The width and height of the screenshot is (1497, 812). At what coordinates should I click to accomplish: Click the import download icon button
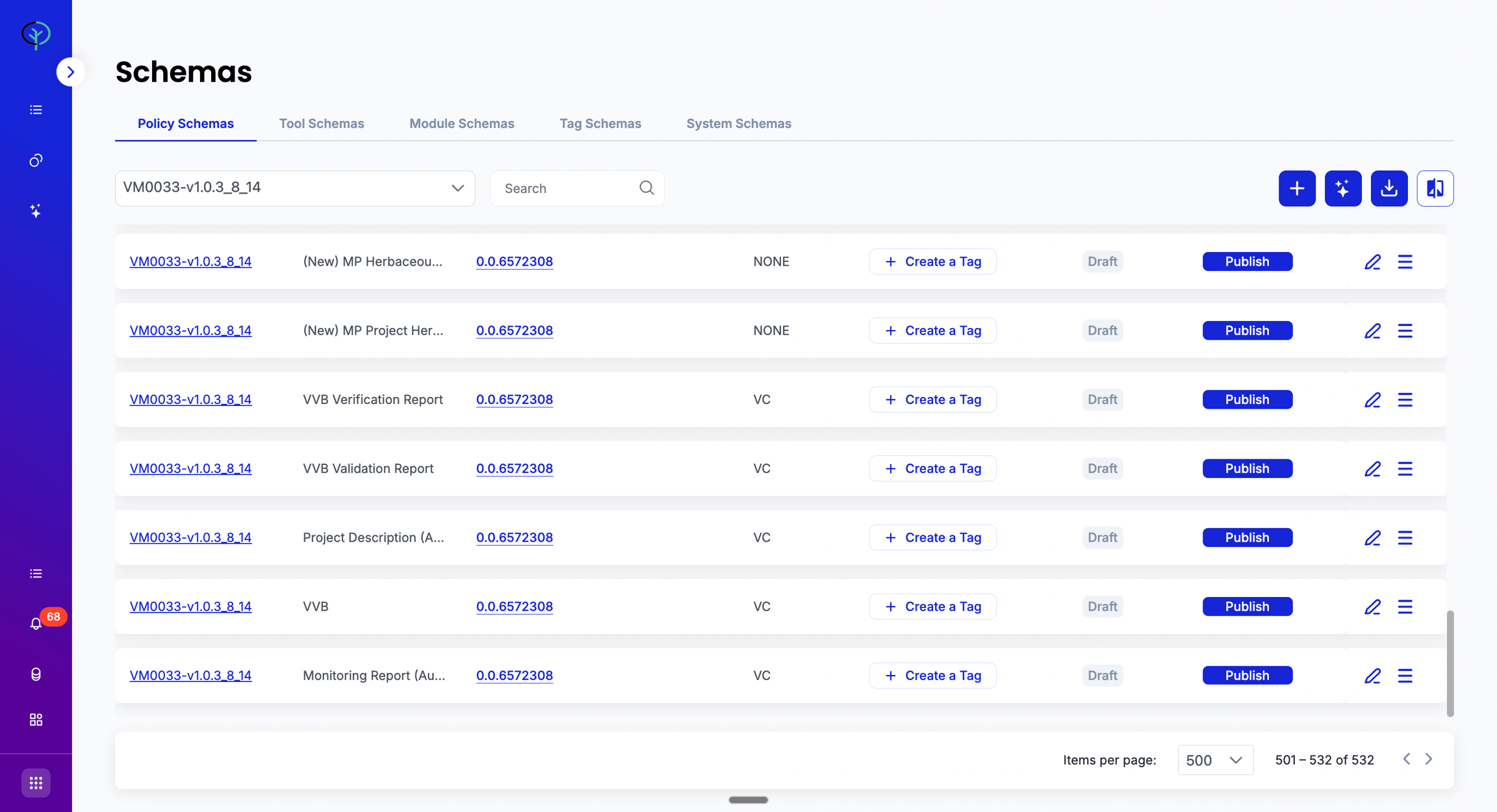coord(1389,188)
